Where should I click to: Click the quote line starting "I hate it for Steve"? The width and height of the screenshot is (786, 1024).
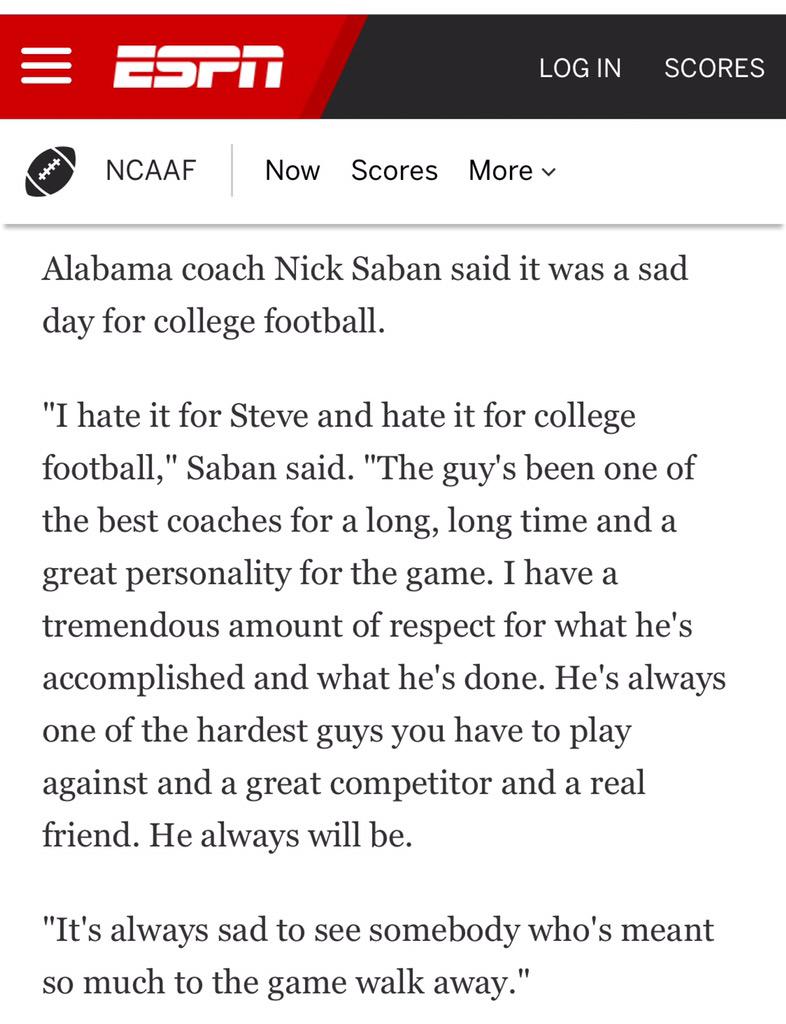pyautogui.click(x=339, y=415)
